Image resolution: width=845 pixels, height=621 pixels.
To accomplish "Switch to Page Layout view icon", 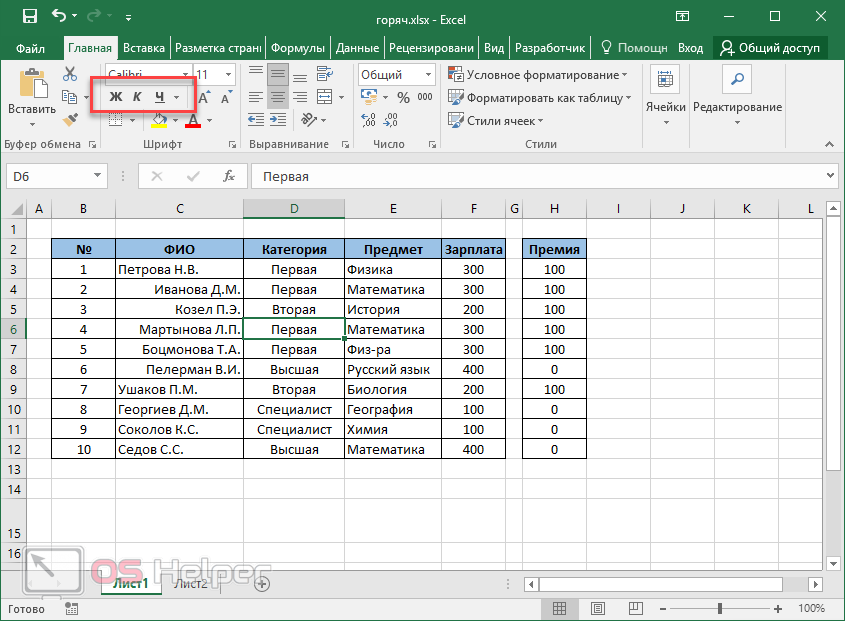I will [597, 608].
